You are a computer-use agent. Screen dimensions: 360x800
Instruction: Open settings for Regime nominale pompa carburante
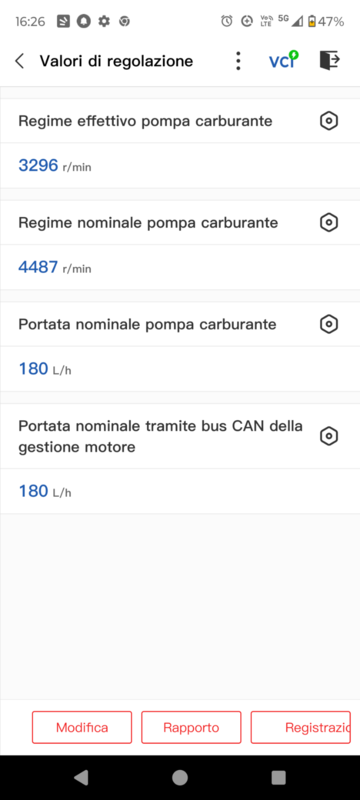point(329,222)
